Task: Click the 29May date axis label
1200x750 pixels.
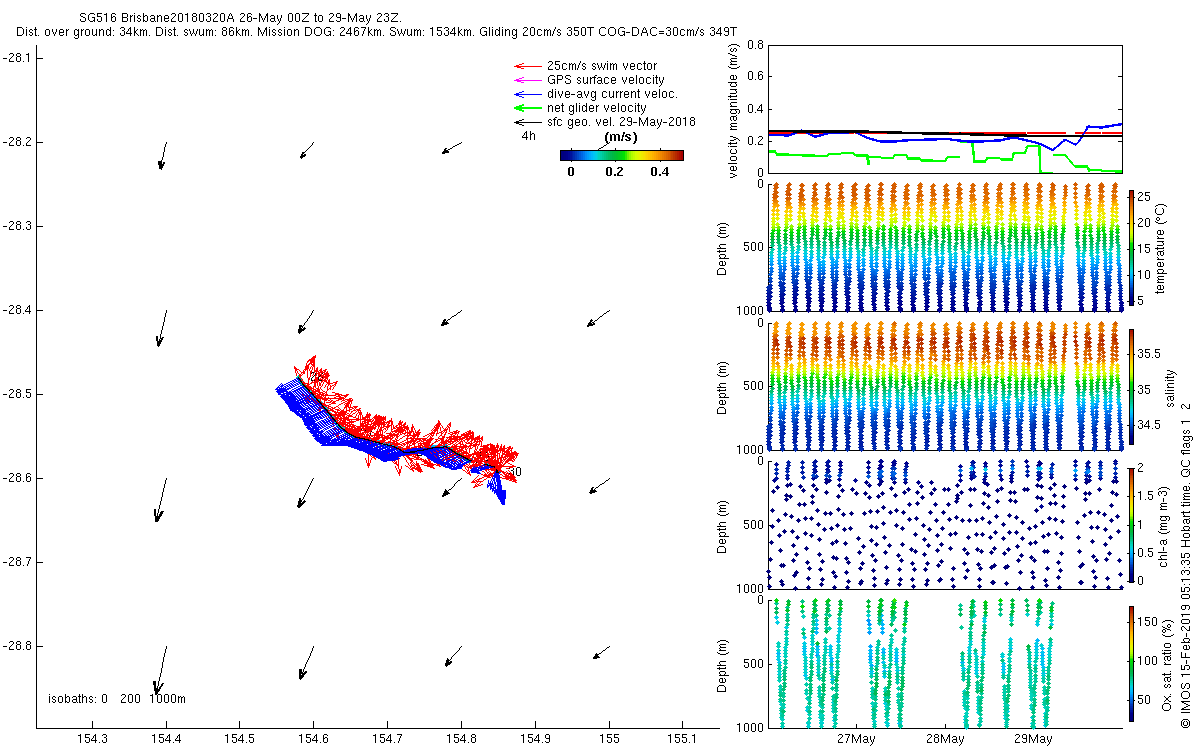Action: click(1033, 739)
